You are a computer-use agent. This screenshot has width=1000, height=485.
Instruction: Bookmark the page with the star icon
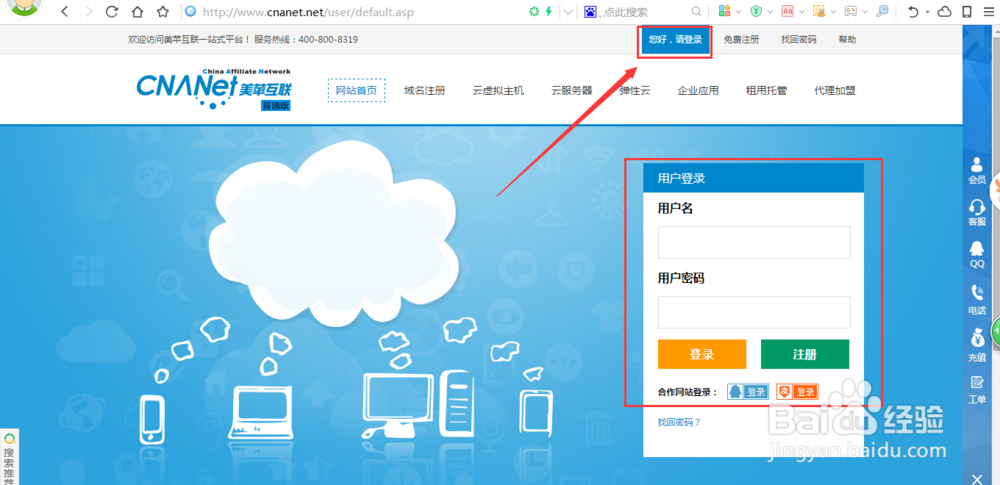[x=163, y=11]
